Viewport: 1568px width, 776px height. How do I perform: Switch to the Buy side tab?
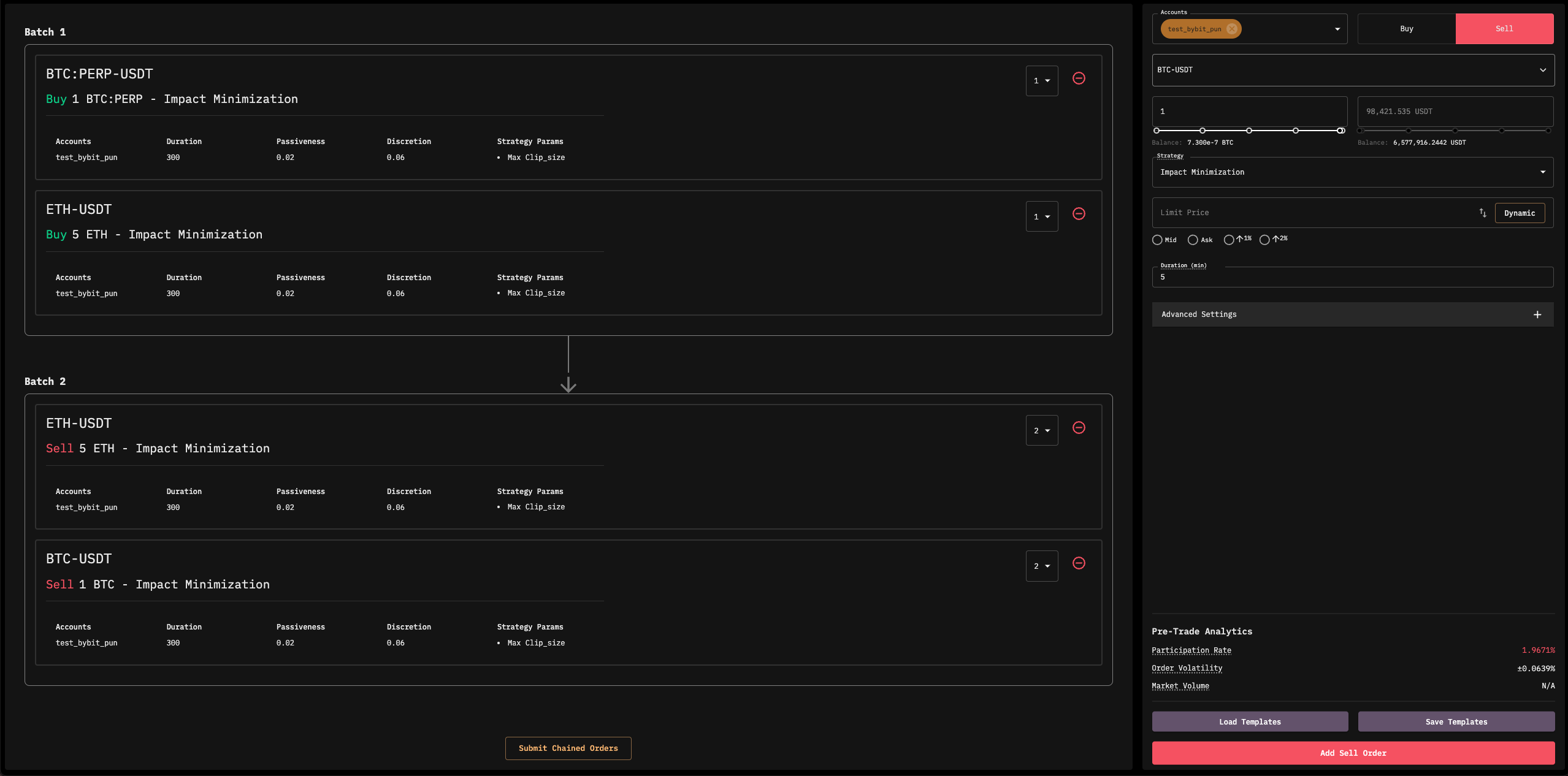[x=1406, y=29]
